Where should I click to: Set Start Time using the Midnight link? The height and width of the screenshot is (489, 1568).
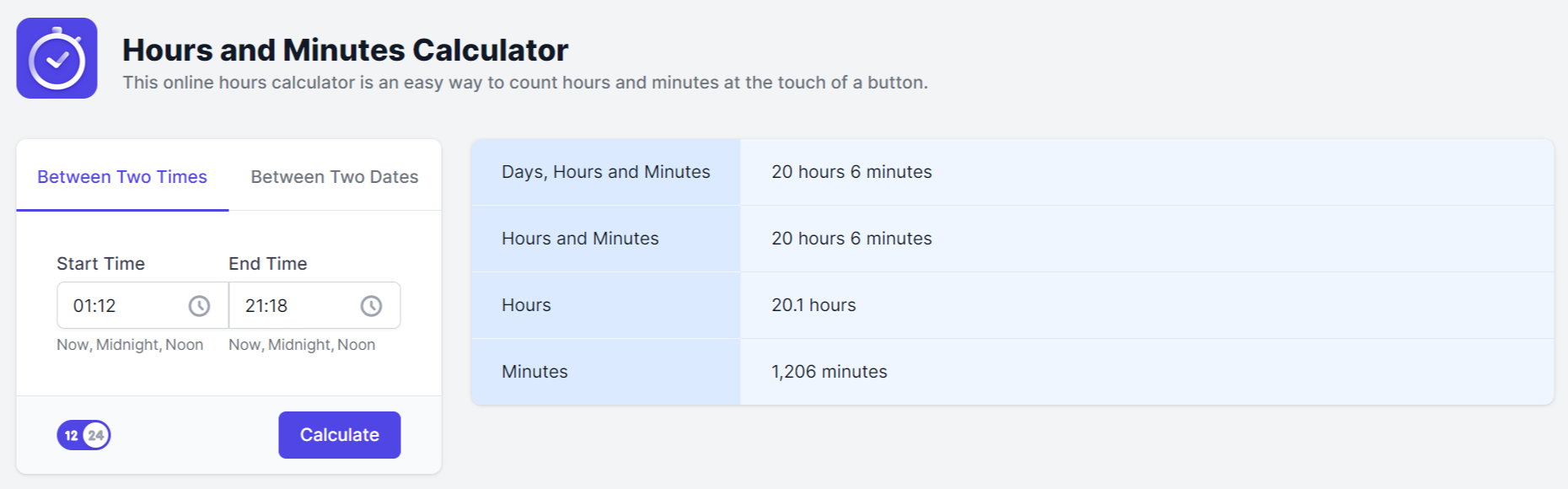click(127, 345)
